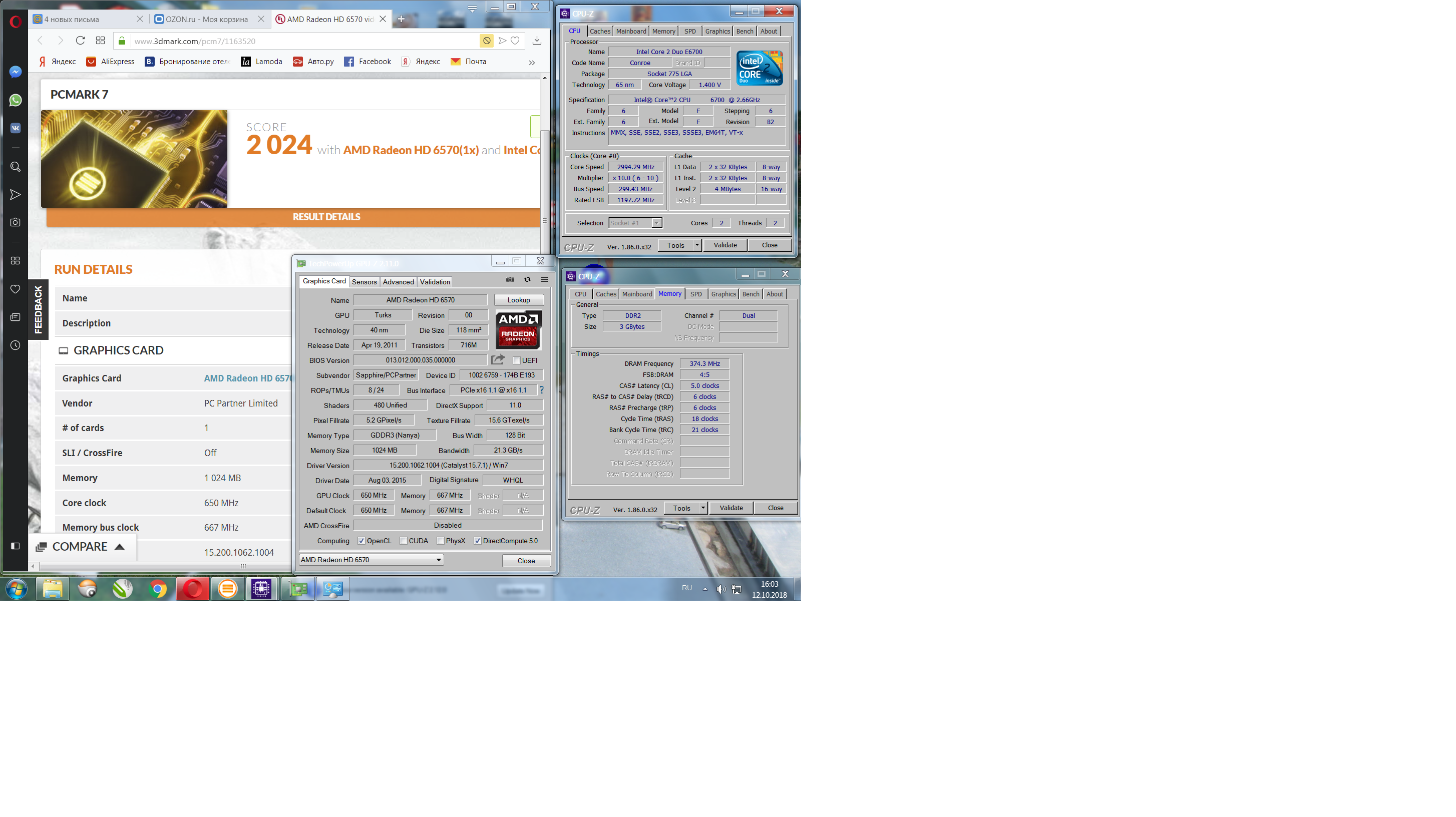Show hidden system tray icons
This screenshot has height=817, width=1456.
(705, 589)
